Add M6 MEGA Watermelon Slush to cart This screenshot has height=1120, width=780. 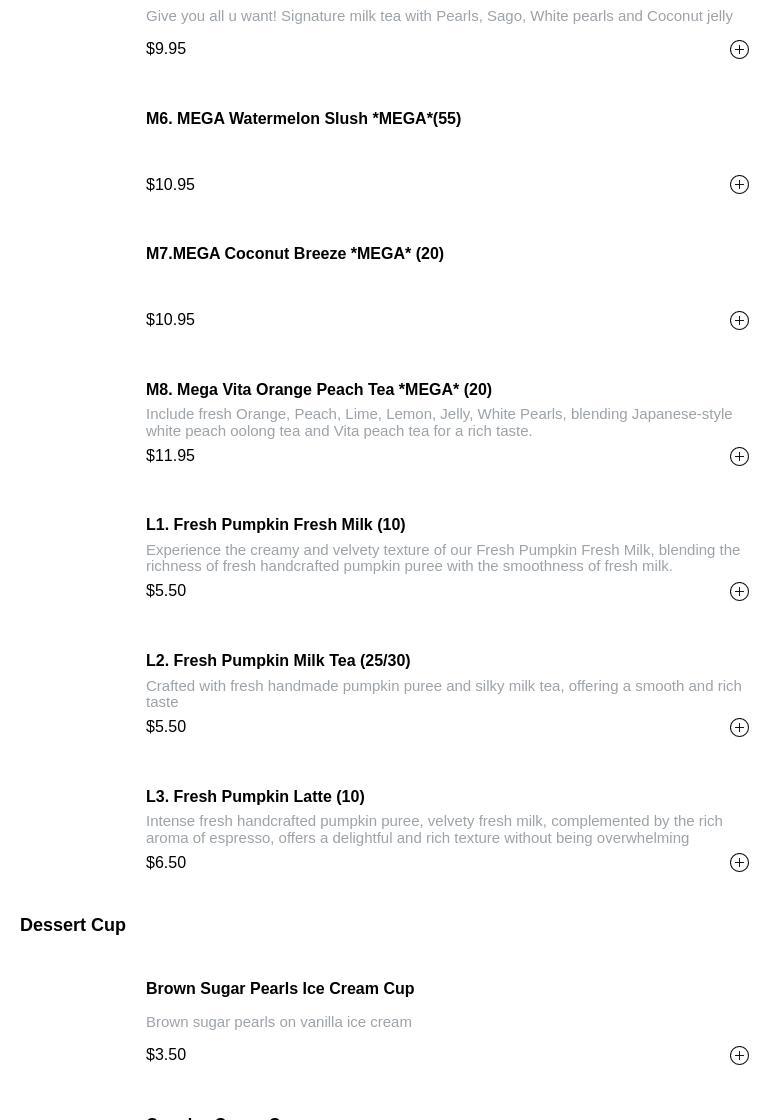(x=739, y=185)
